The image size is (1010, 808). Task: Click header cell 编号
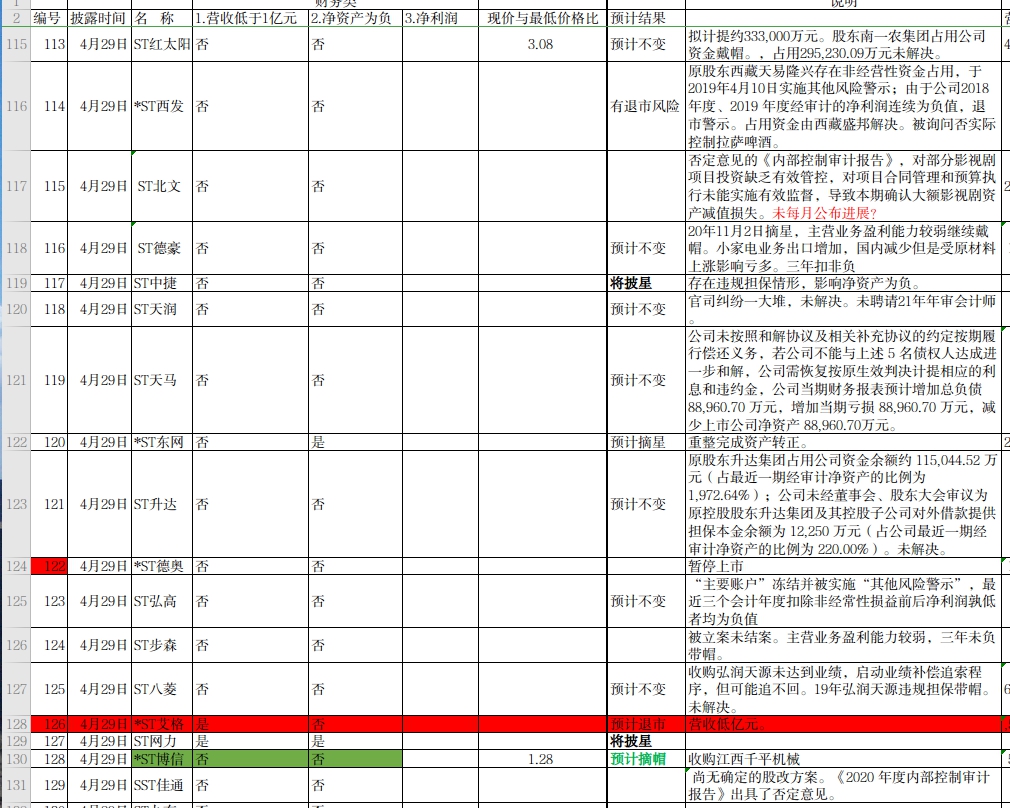pos(49,18)
